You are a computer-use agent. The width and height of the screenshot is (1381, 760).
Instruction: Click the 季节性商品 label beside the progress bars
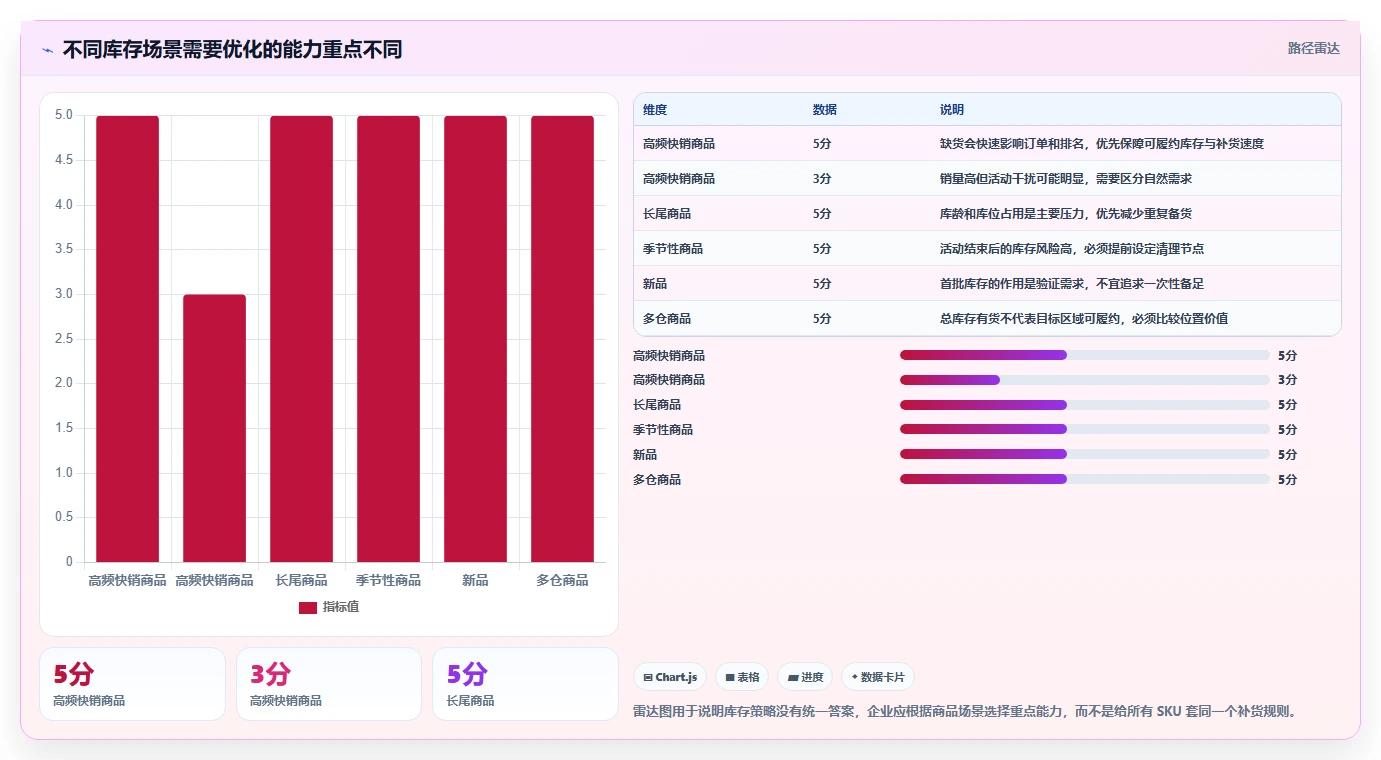click(x=663, y=430)
